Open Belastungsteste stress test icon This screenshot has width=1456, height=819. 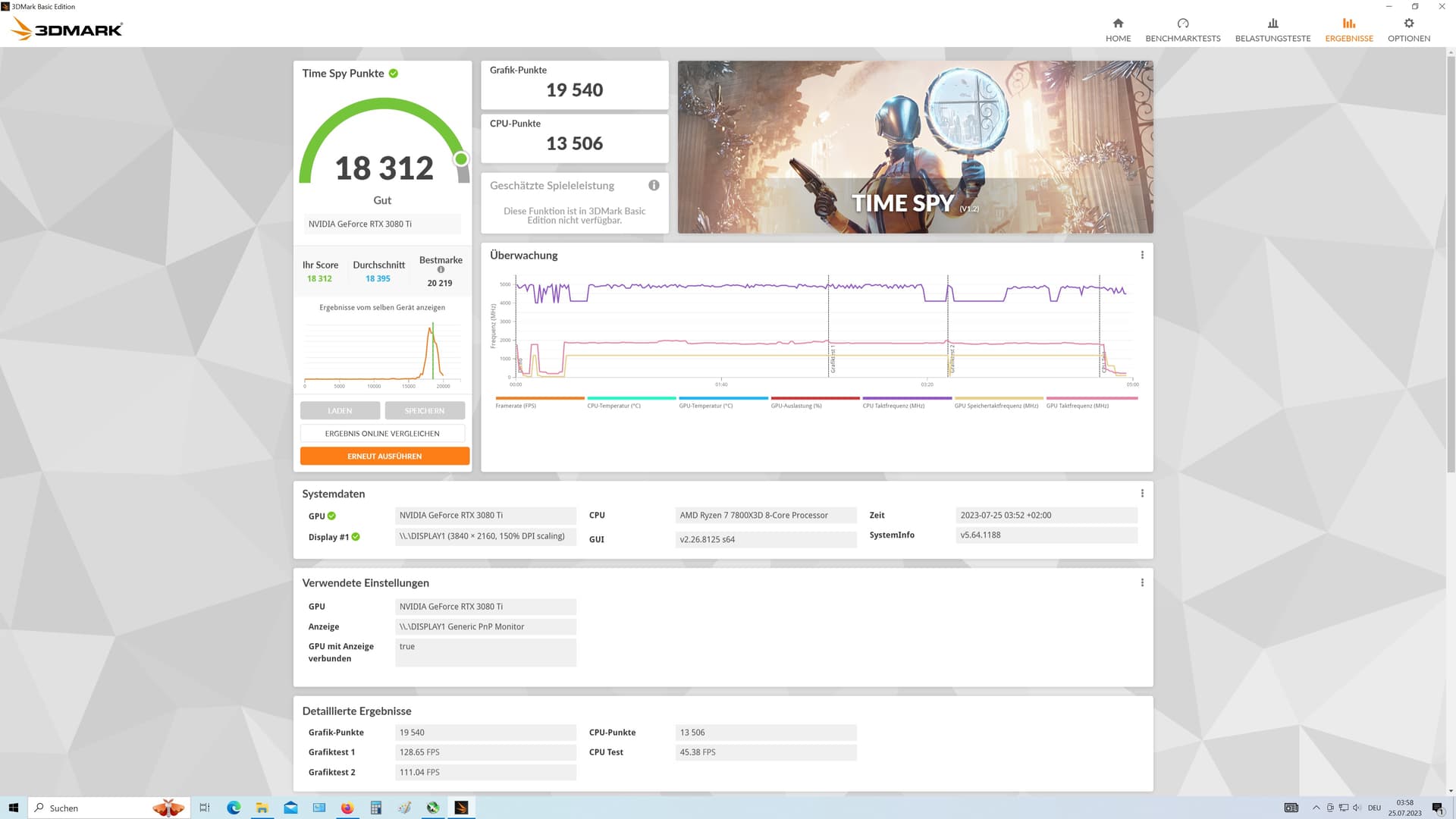click(1272, 24)
